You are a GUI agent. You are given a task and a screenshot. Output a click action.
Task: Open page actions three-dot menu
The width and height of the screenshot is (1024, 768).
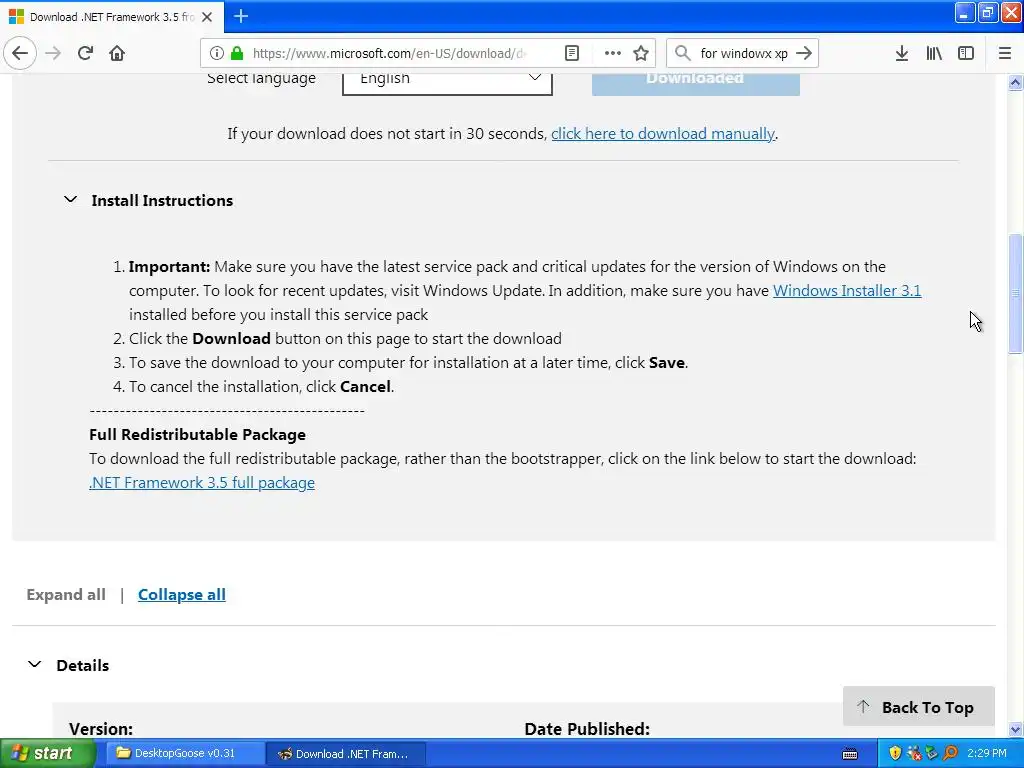613,53
